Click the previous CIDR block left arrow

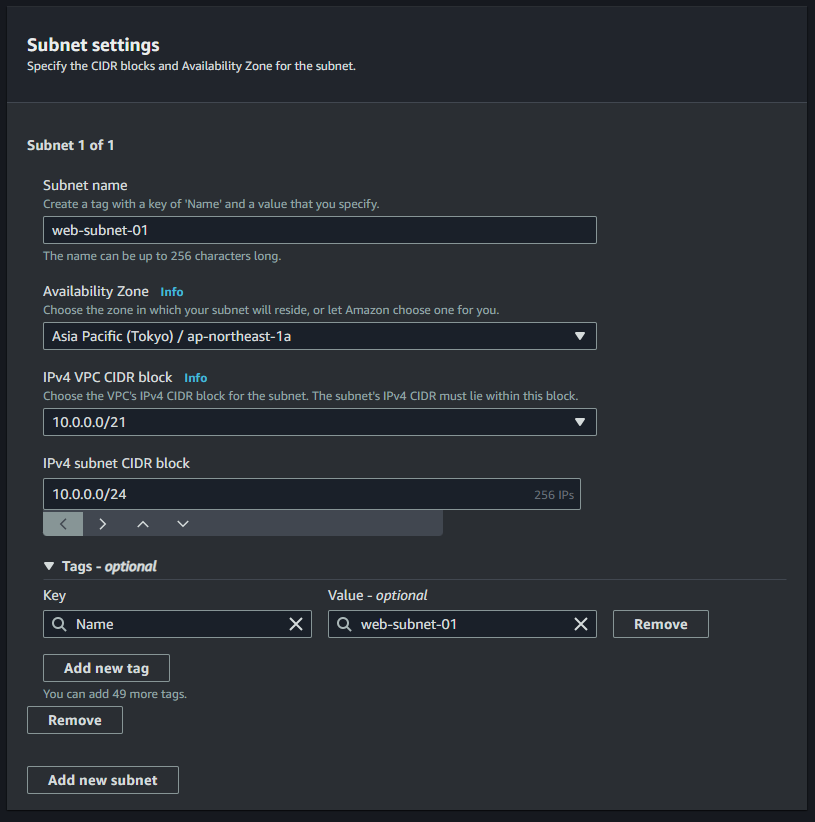63,524
